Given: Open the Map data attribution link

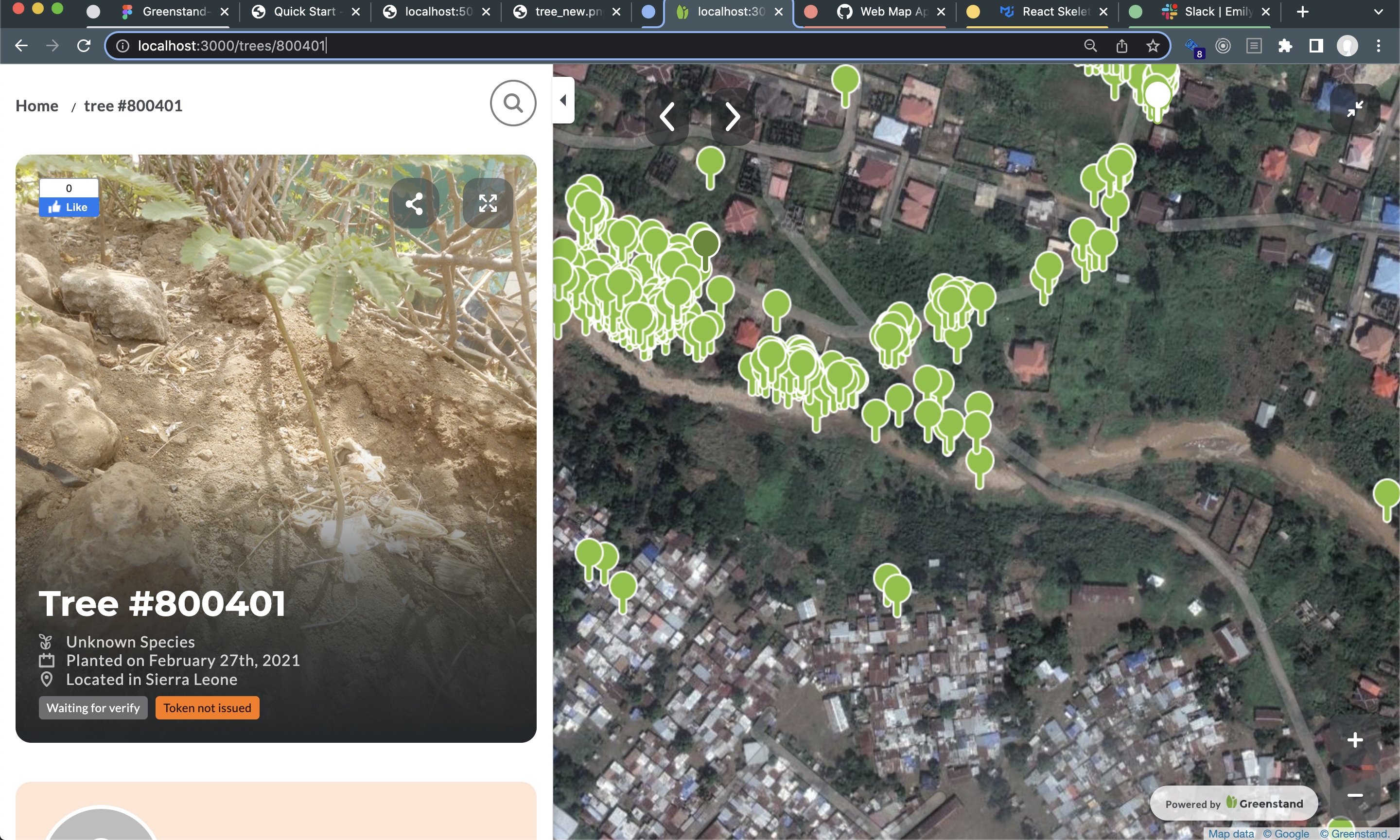Looking at the screenshot, I should [1231, 833].
